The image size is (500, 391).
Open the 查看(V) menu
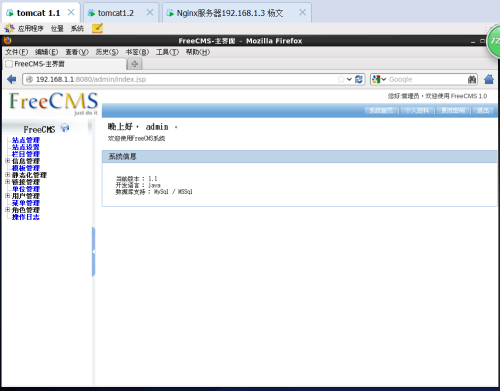[77, 52]
